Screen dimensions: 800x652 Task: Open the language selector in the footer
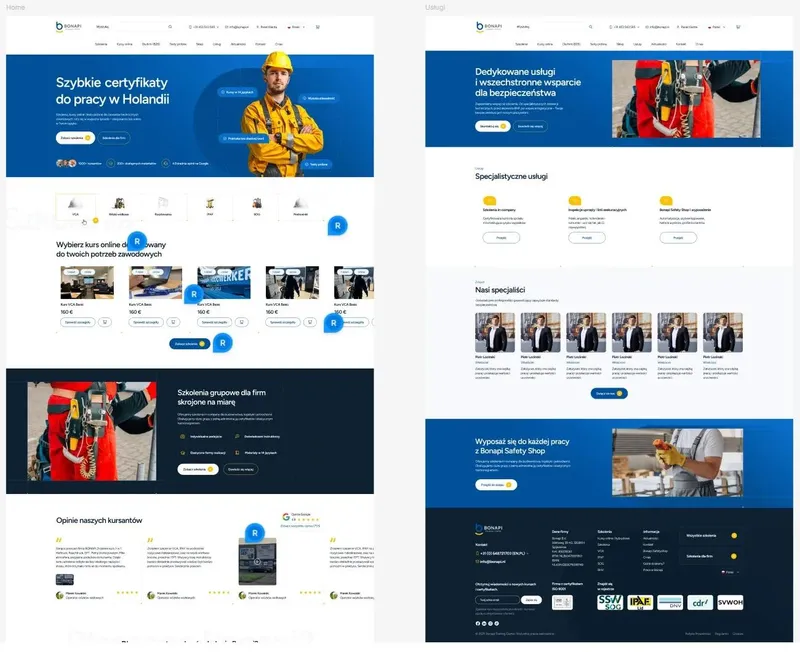(x=730, y=572)
